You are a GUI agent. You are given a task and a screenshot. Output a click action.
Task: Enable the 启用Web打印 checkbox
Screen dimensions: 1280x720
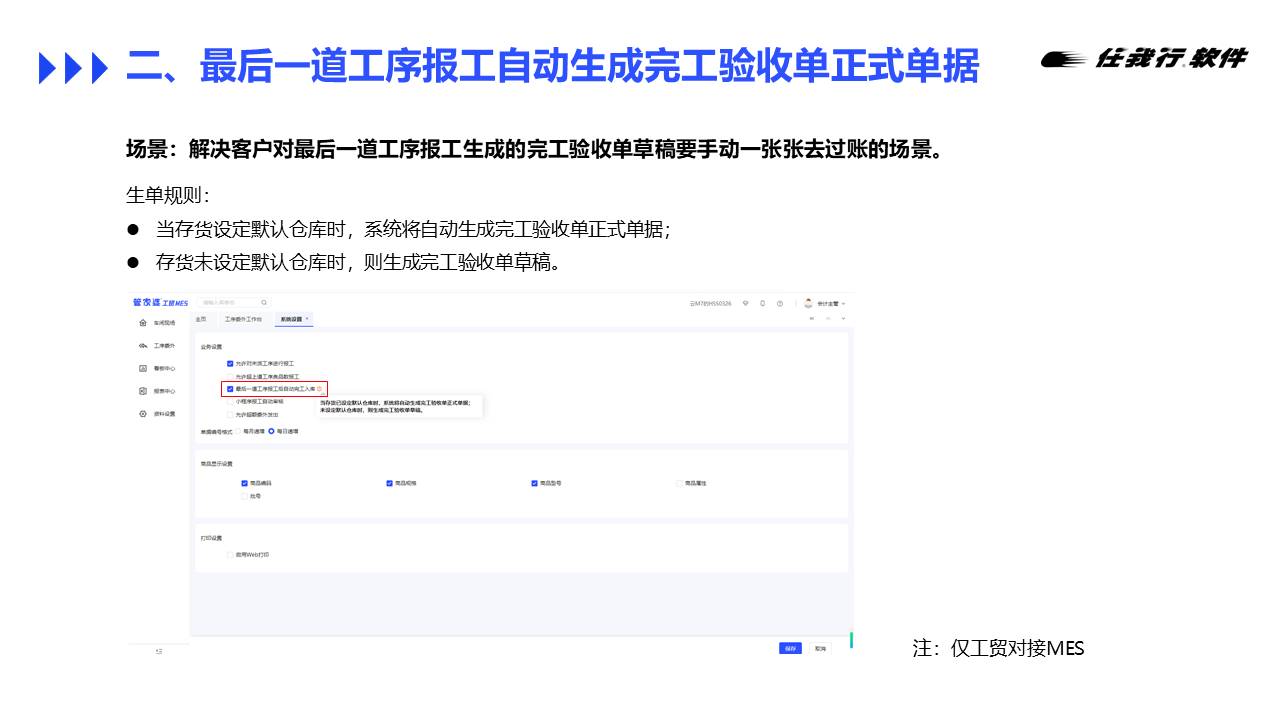230,554
